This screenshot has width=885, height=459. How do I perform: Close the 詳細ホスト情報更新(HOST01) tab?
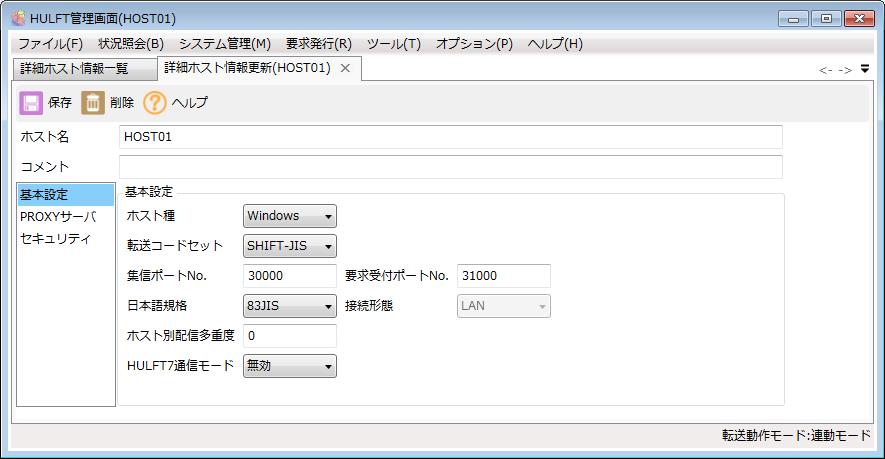[345, 68]
